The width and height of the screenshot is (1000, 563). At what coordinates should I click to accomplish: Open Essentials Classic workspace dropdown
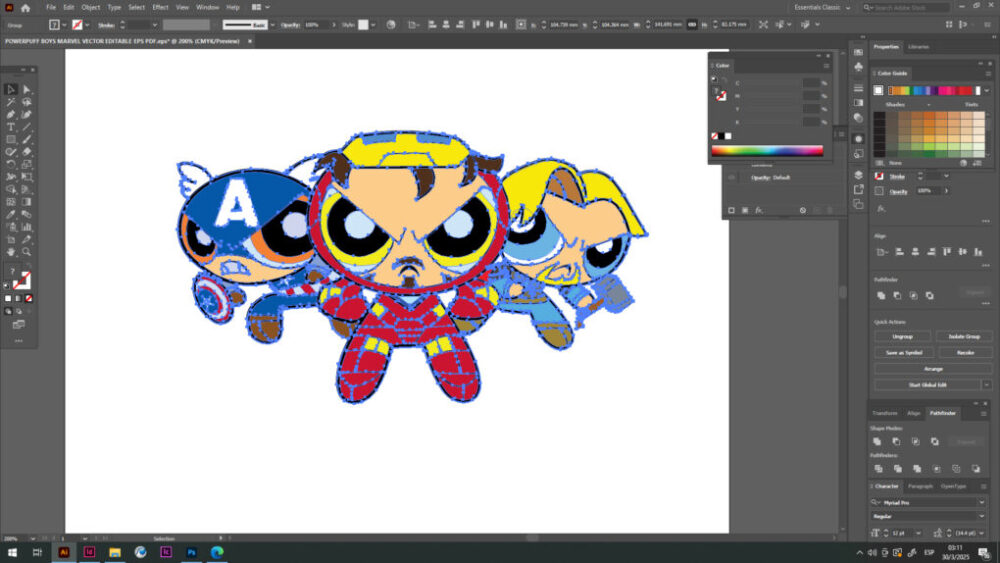coord(822,8)
